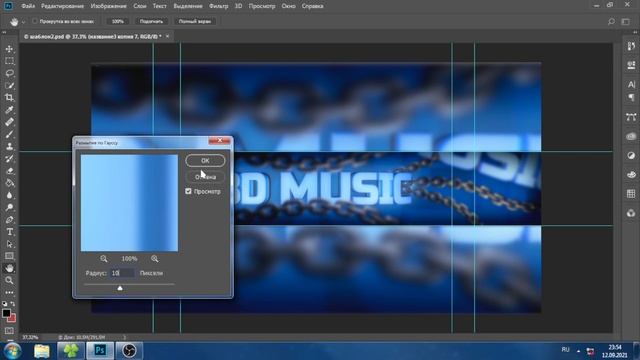Select the Rectangular Marquee tool

point(9,61)
